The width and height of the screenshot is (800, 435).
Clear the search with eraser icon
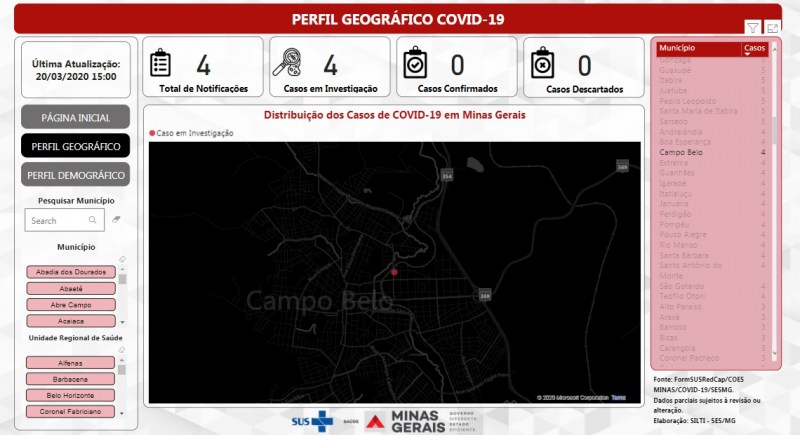pos(116,219)
